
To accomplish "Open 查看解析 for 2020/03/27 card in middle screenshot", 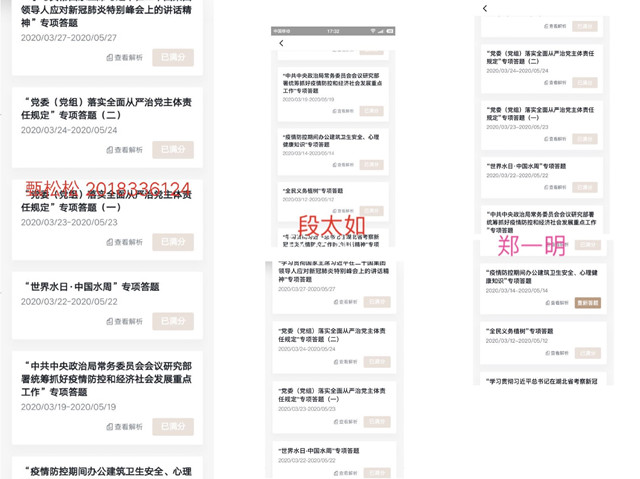I will coord(346,302).
